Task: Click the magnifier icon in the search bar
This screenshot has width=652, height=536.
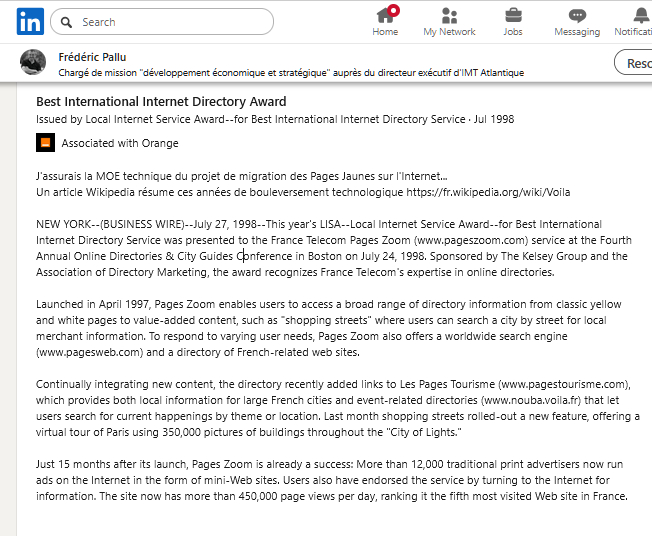Action: pyautogui.click(x=66, y=22)
